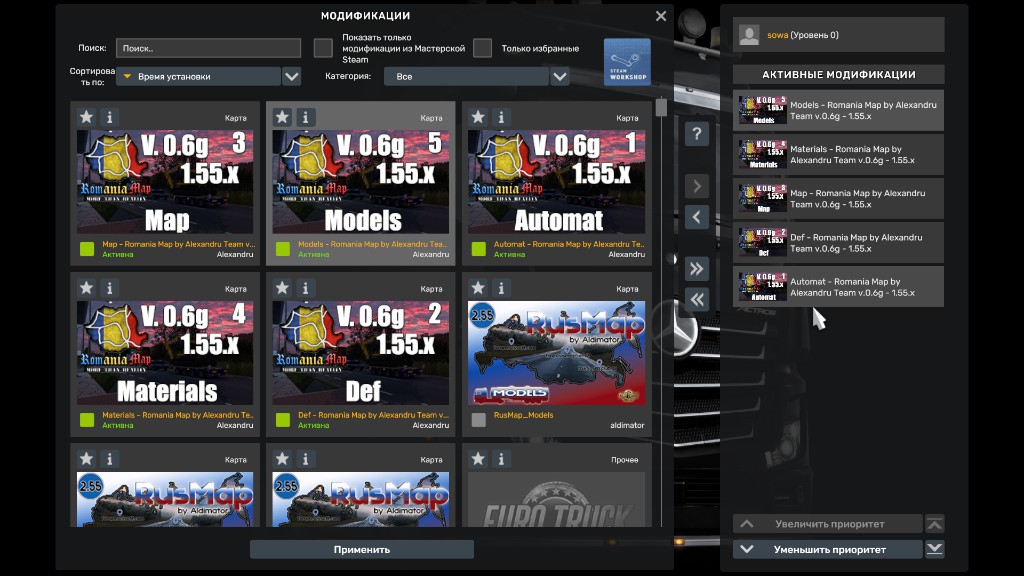
Task: Expand sort order dropdown arrow
Action: (x=291, y=76)
